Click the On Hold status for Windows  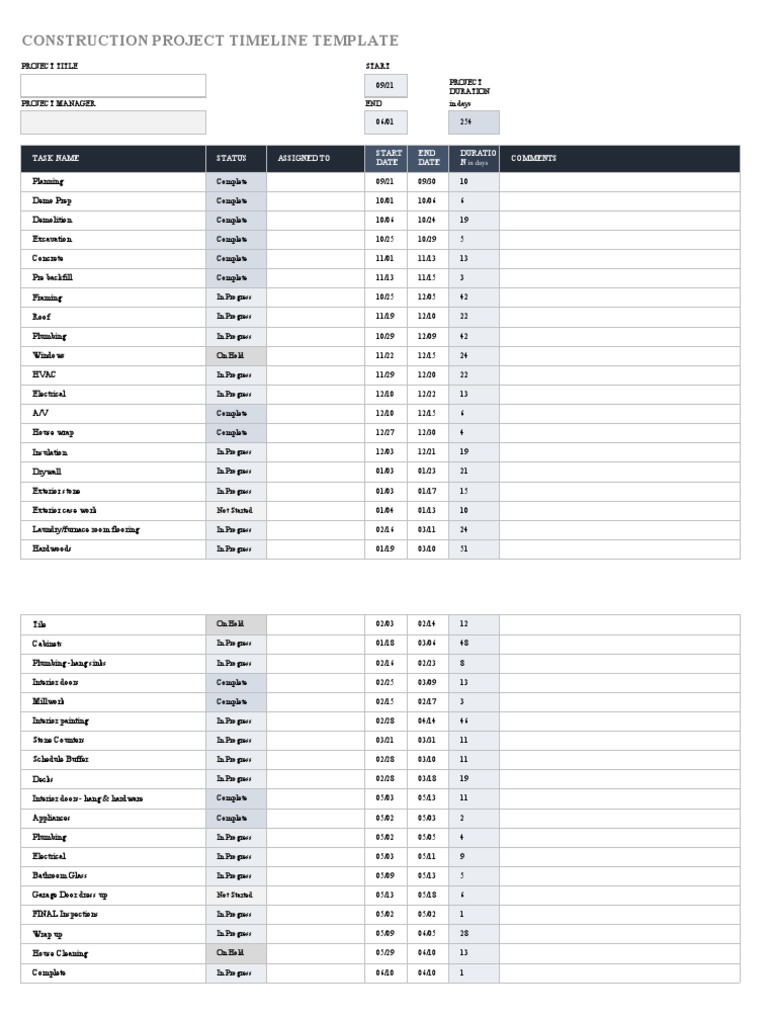(236, 356)
